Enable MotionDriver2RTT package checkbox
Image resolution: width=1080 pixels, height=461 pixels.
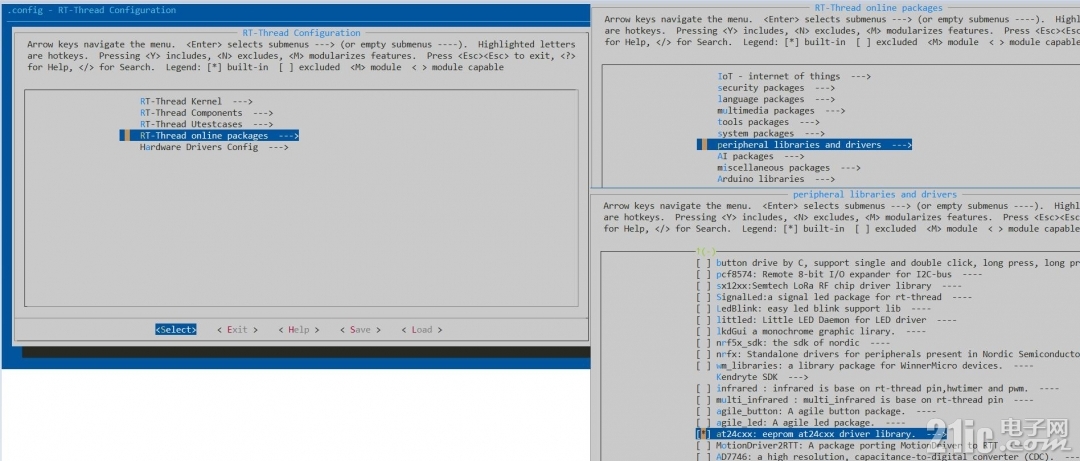pos(703,446)
